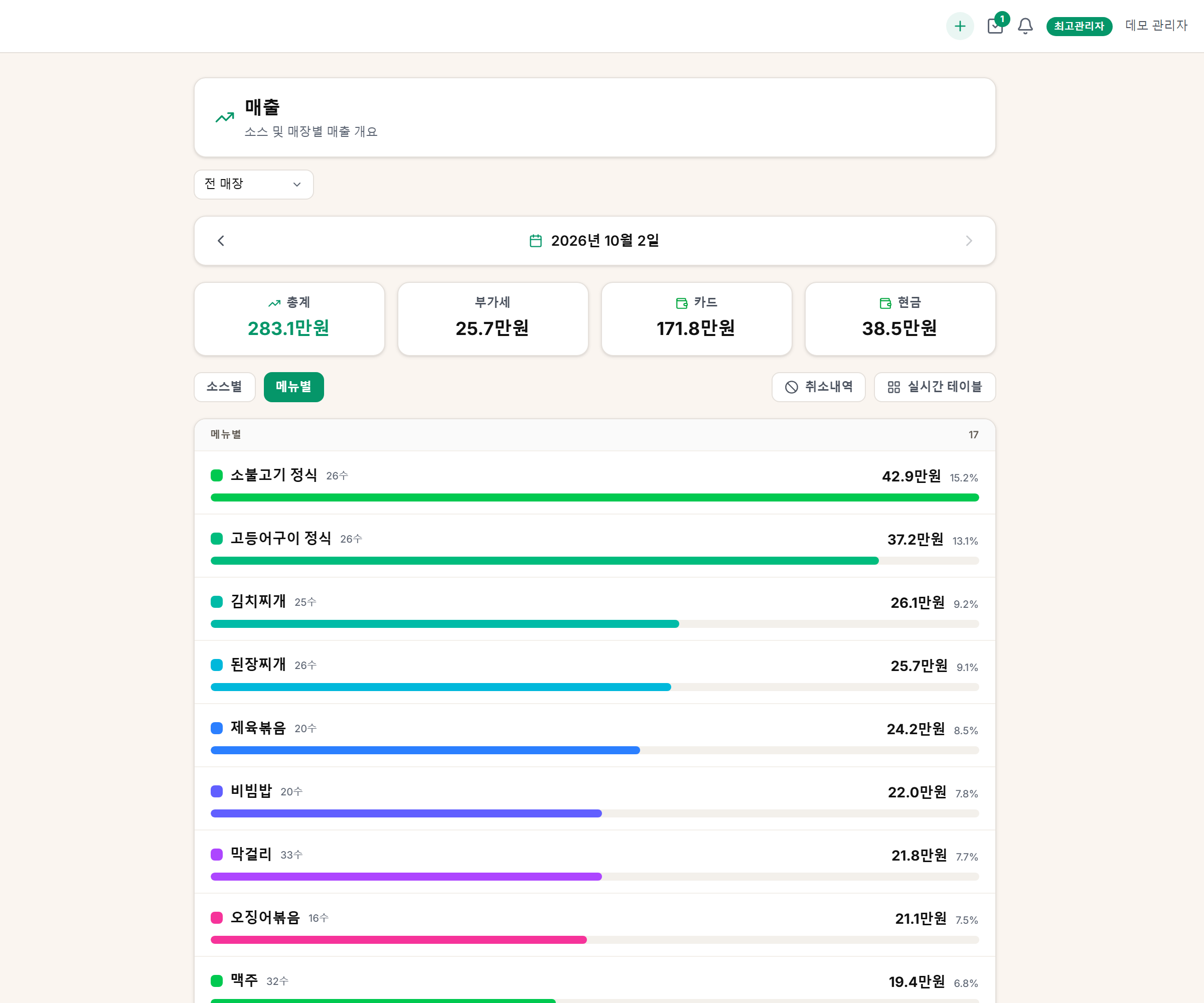This screenshot has height=1003, width=1204.
Task: Select the 된장찌개 menu row name
Action: pyautogui.click(x=258, y=664)
